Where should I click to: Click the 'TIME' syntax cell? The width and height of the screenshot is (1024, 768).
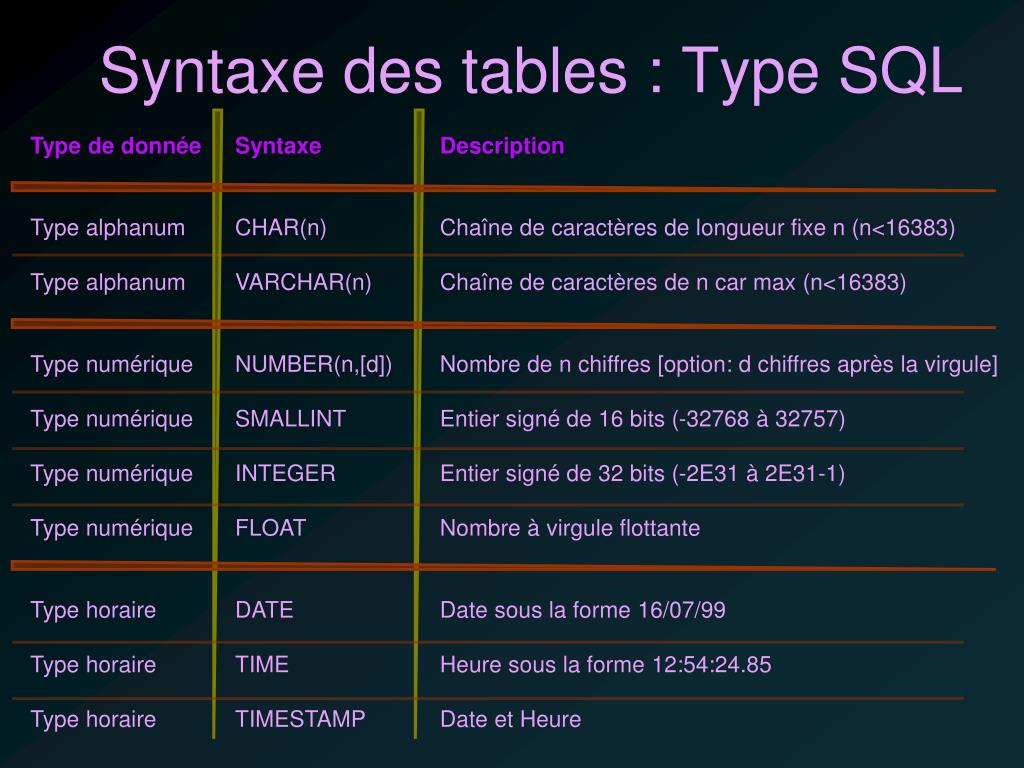point(262,665)
